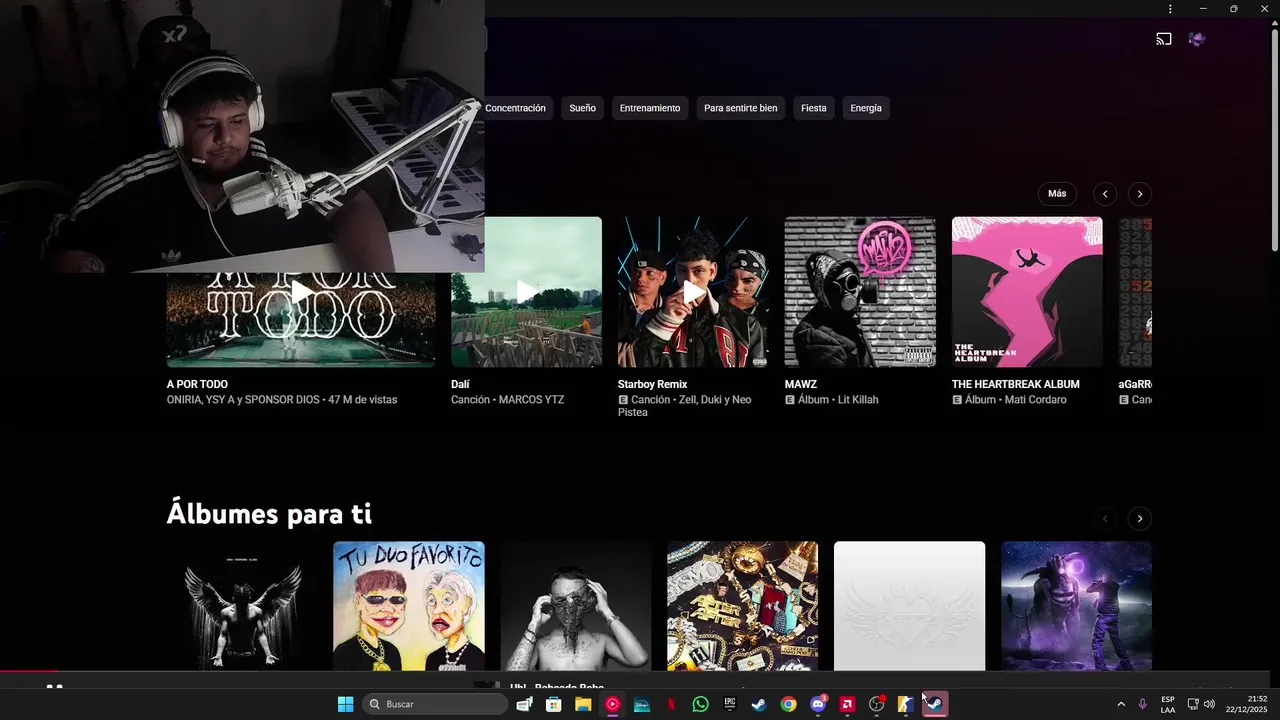Open the Tu Duo Favorito album

409,606
